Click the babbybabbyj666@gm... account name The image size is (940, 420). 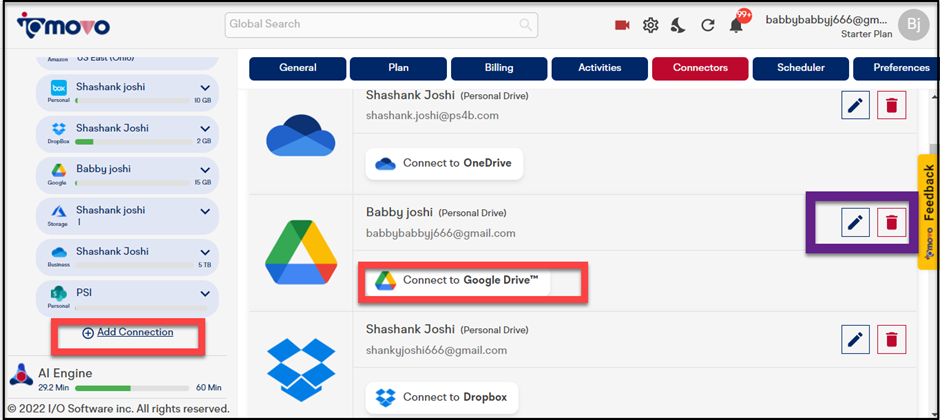coord(828,20)
